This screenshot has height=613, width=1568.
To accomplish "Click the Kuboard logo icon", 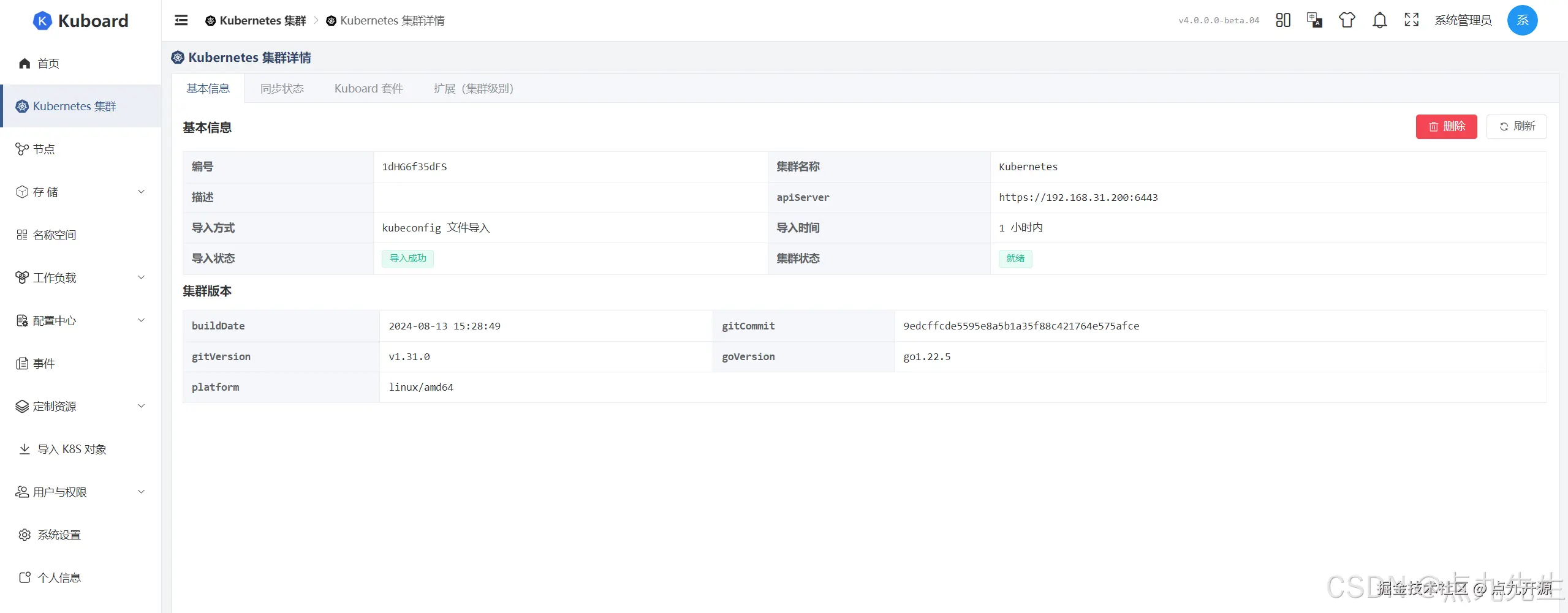I will click(x=42, y=21).
